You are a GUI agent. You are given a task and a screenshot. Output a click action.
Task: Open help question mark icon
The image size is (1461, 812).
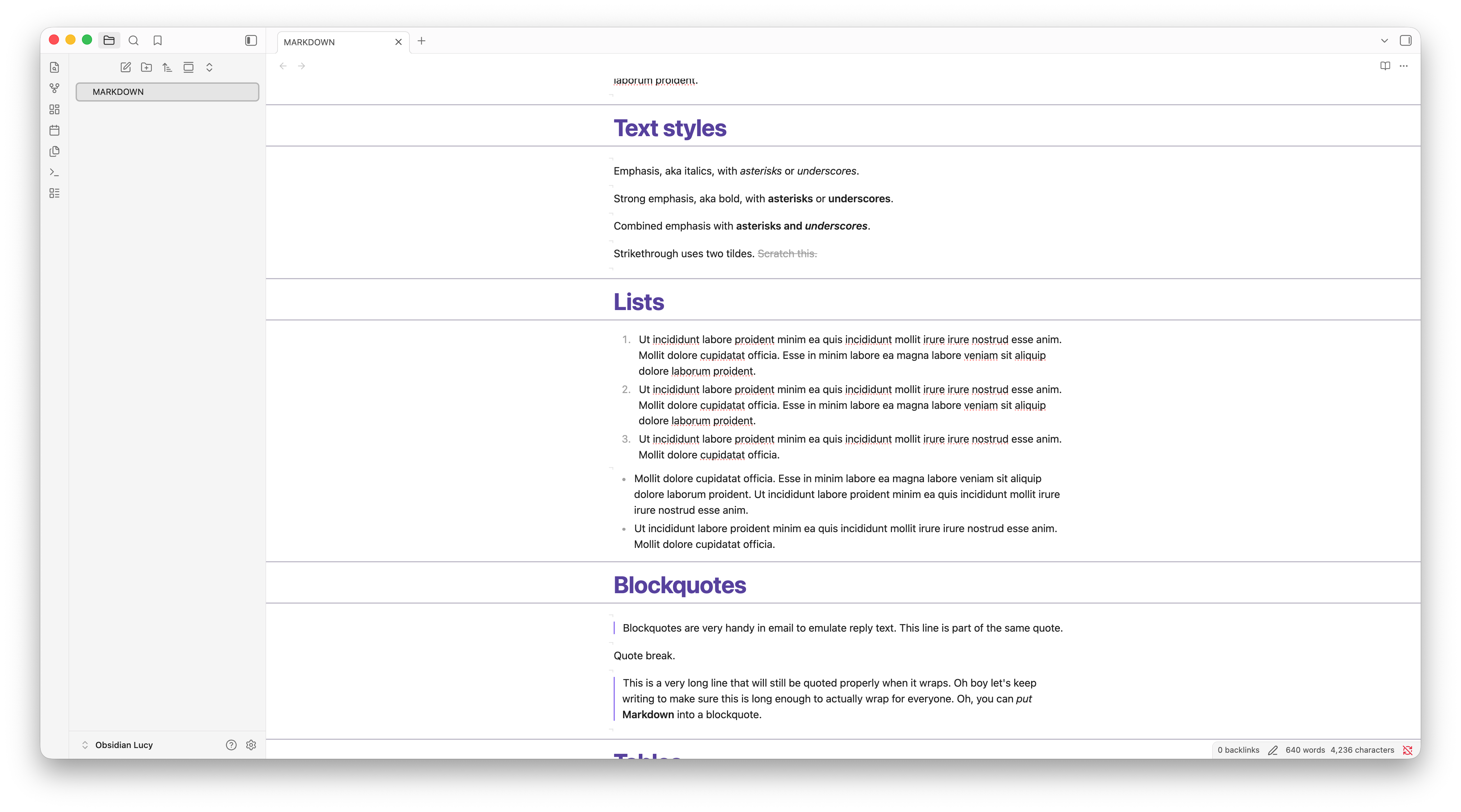(x=231, y=744)
